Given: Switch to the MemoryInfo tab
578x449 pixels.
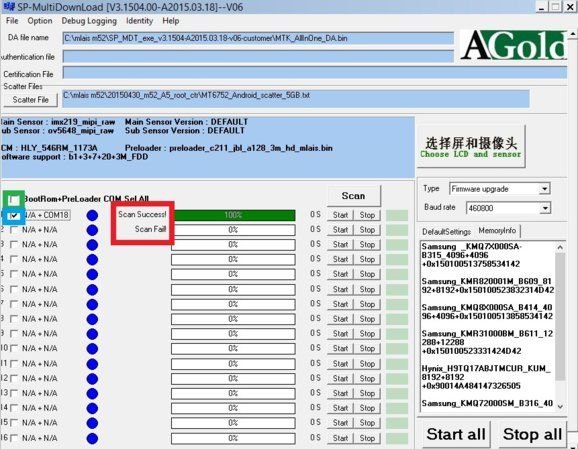Looking at the screenshot, I should (x=497, y=231).
